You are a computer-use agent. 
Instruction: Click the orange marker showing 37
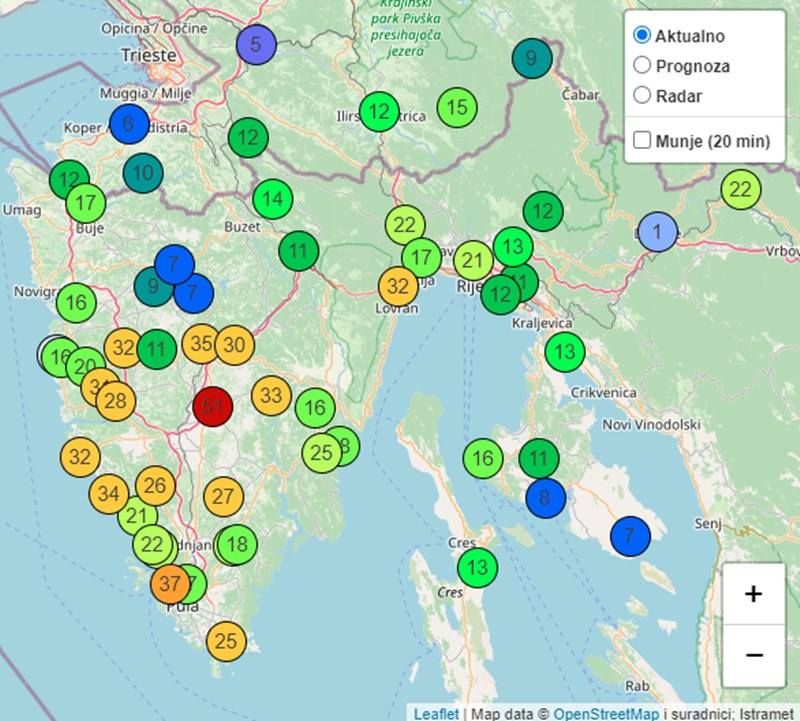tap(169, 583)
